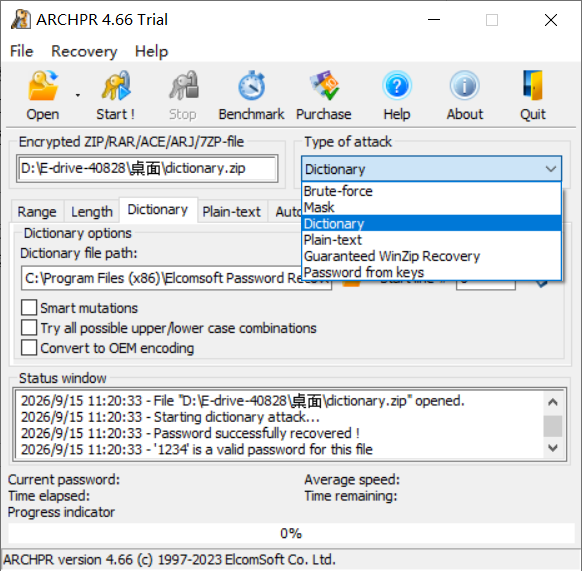Open the File menu

22,51
